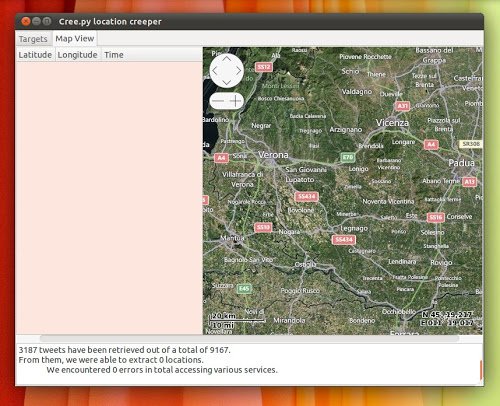
Task: Pan the map right with the arrow
Action: pyautogui.click(x=238, y=71)
